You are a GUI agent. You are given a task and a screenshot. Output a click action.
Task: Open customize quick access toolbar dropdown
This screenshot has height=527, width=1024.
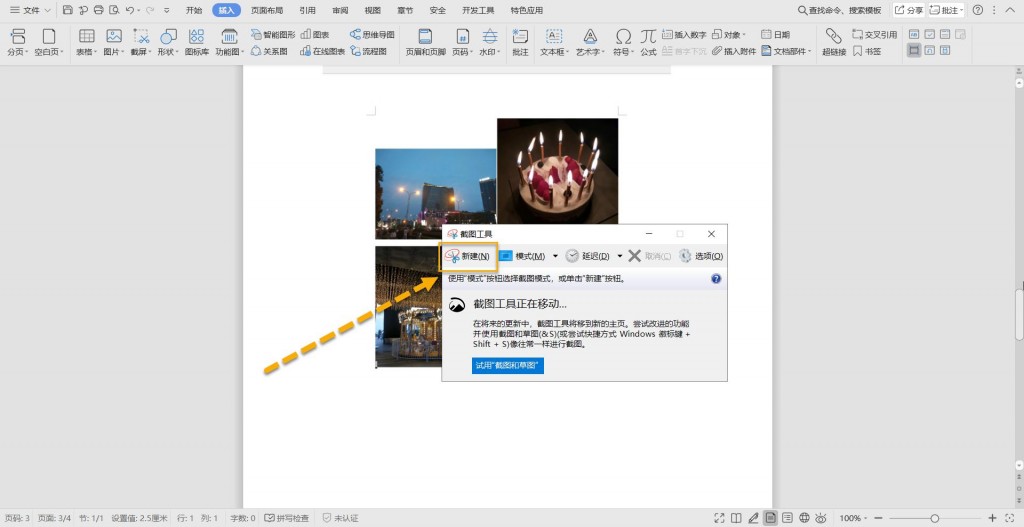point(167,10)
